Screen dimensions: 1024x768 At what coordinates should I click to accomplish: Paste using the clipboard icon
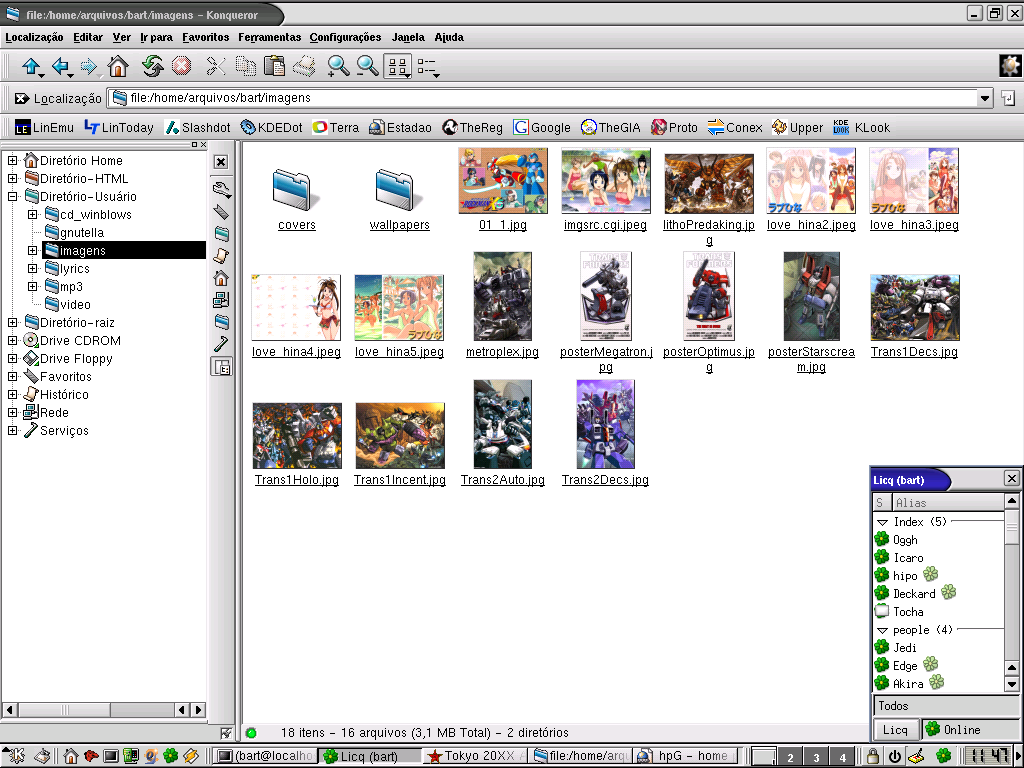click(275, 66)
